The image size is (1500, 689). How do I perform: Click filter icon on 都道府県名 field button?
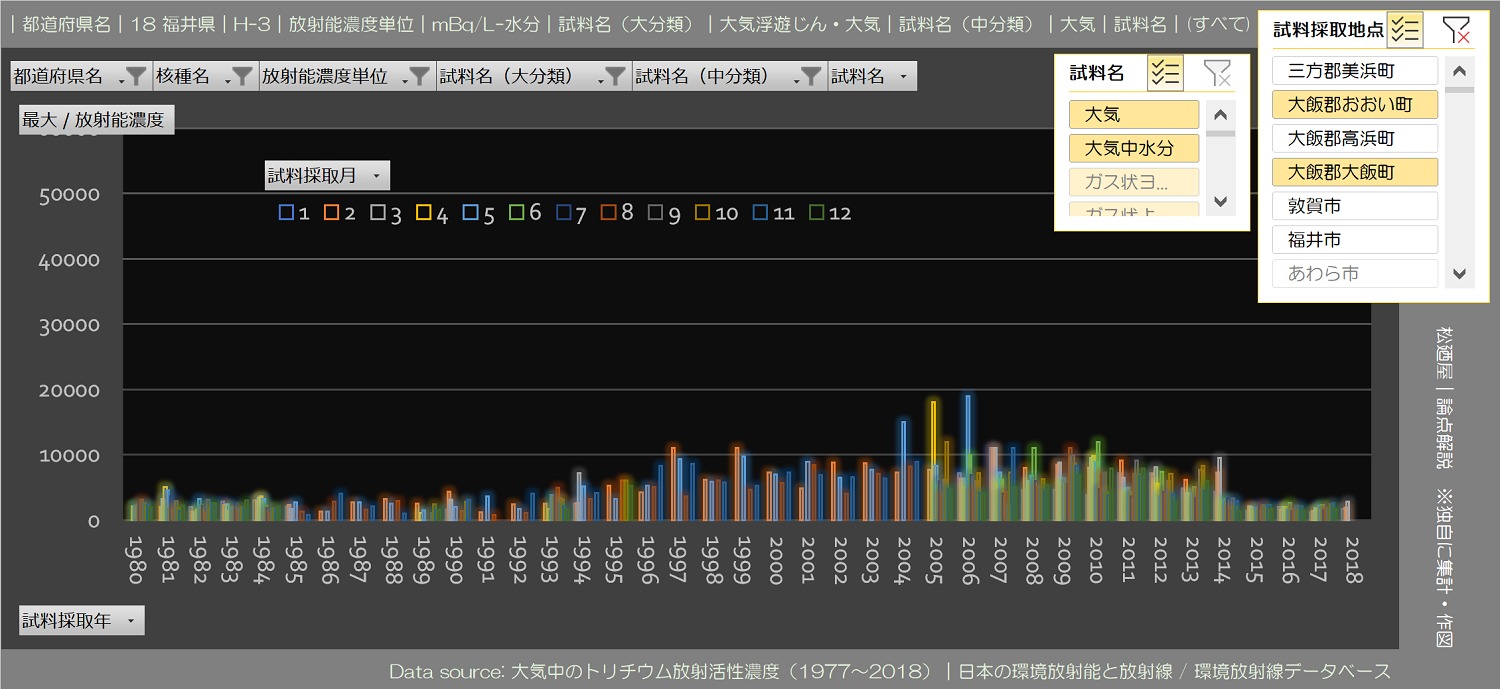[x=136, y=76]
